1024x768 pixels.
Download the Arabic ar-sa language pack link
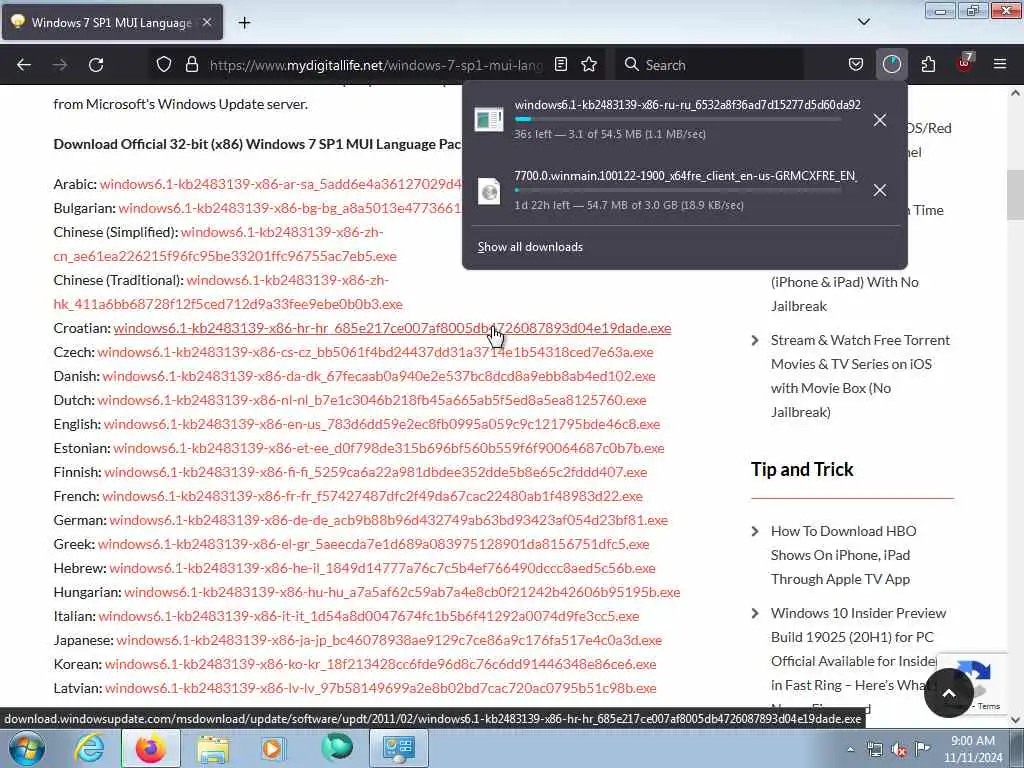tap(281, 184)
